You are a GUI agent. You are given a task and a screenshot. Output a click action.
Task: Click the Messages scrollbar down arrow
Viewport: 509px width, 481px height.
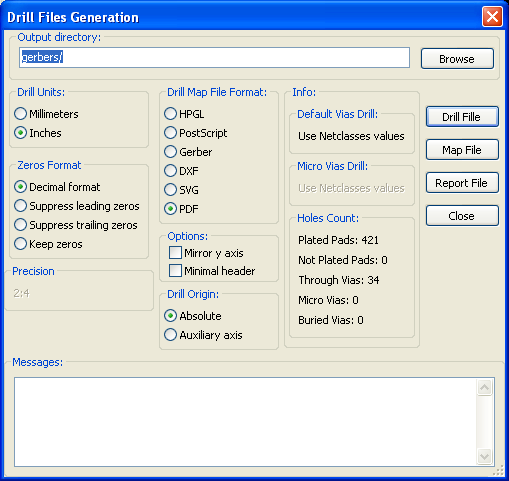484,456
